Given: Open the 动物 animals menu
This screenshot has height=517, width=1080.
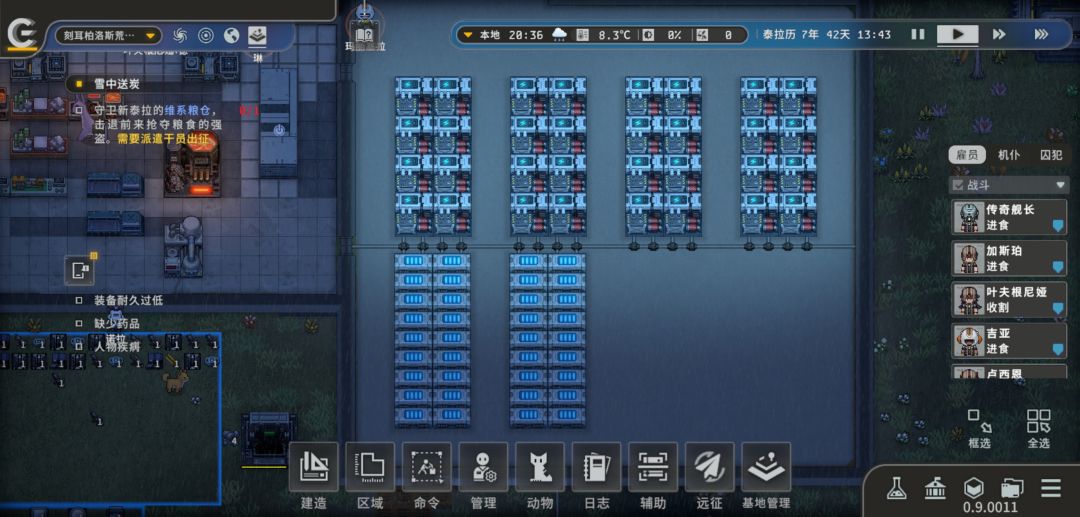Looking at the screenshot, I should coord(539,476).
